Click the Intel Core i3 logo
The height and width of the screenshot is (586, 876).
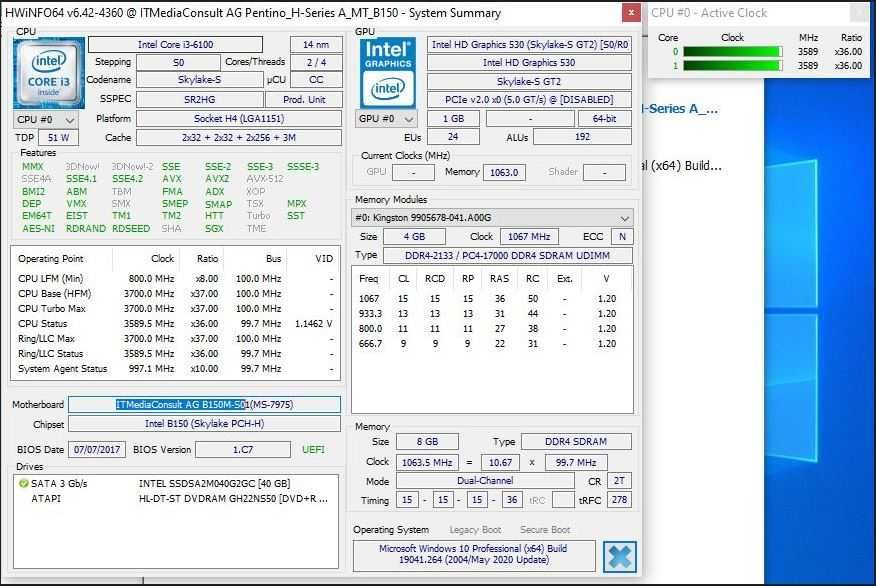coord(49,73)
